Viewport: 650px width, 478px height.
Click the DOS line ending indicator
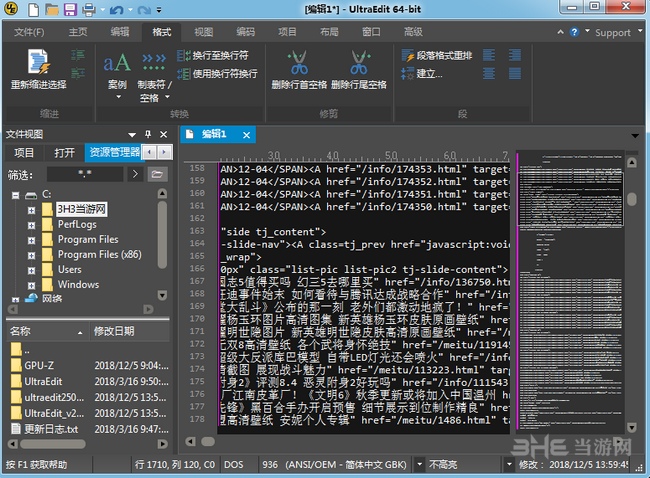[234, 464]
